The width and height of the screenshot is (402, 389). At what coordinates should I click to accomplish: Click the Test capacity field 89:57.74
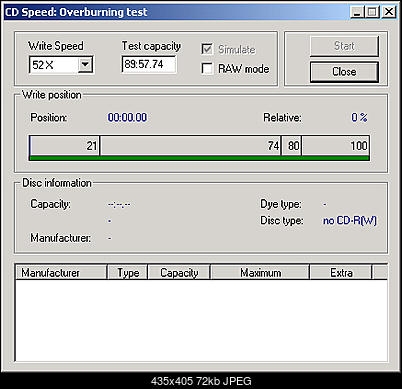149,64
